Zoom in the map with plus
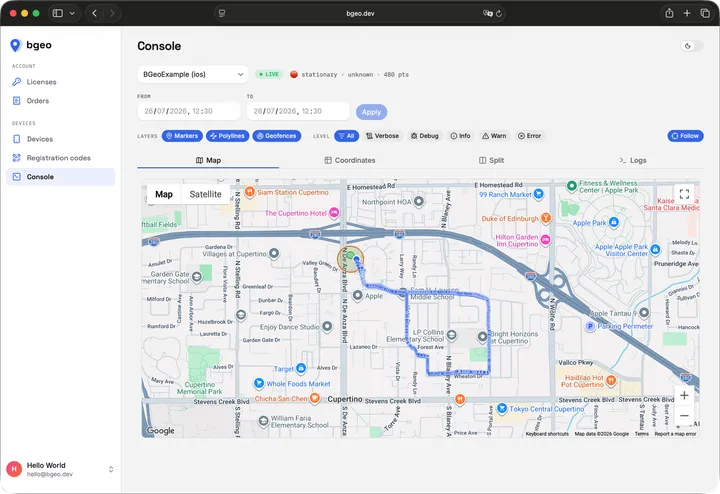 684,395
